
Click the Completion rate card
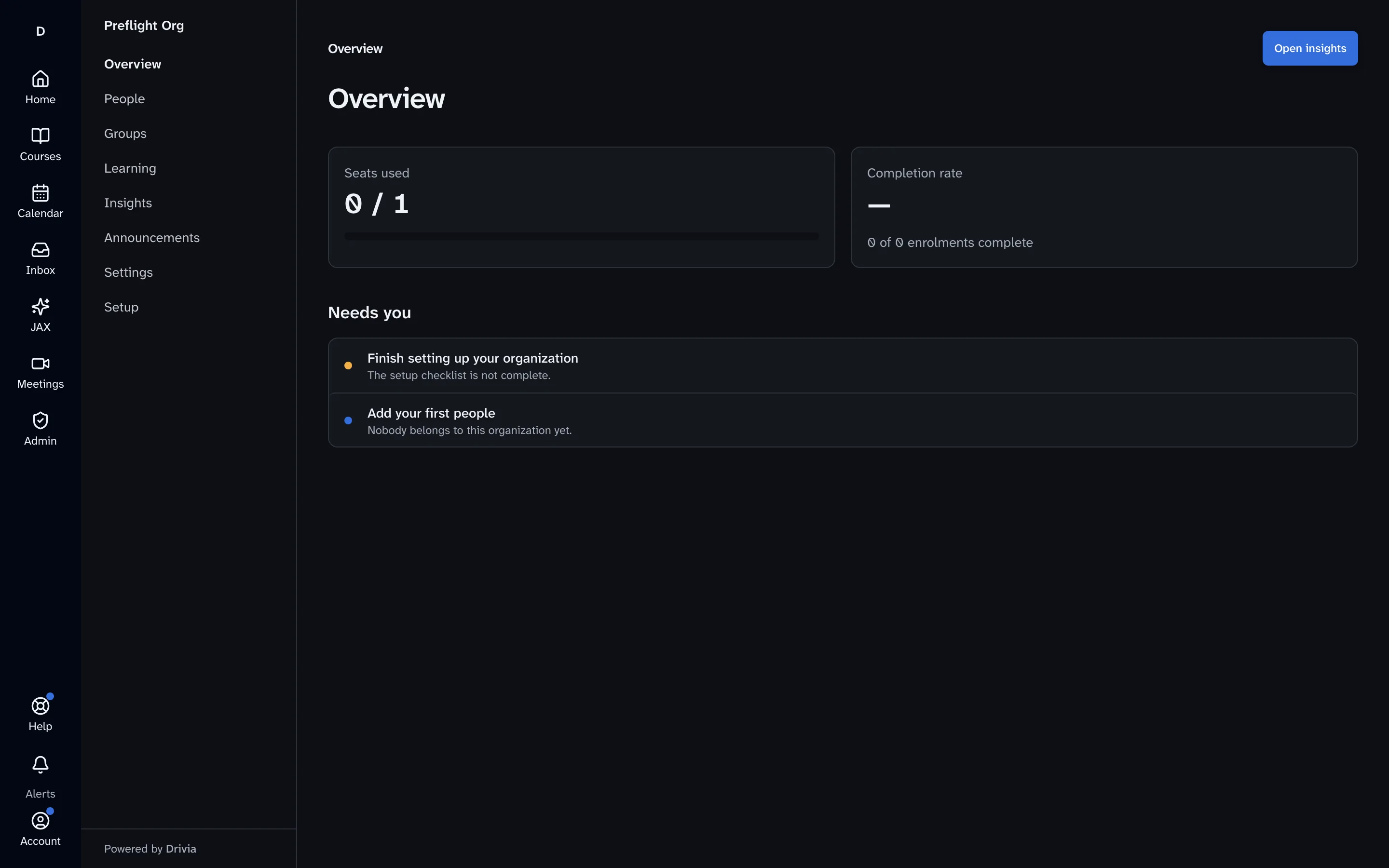1104,207
